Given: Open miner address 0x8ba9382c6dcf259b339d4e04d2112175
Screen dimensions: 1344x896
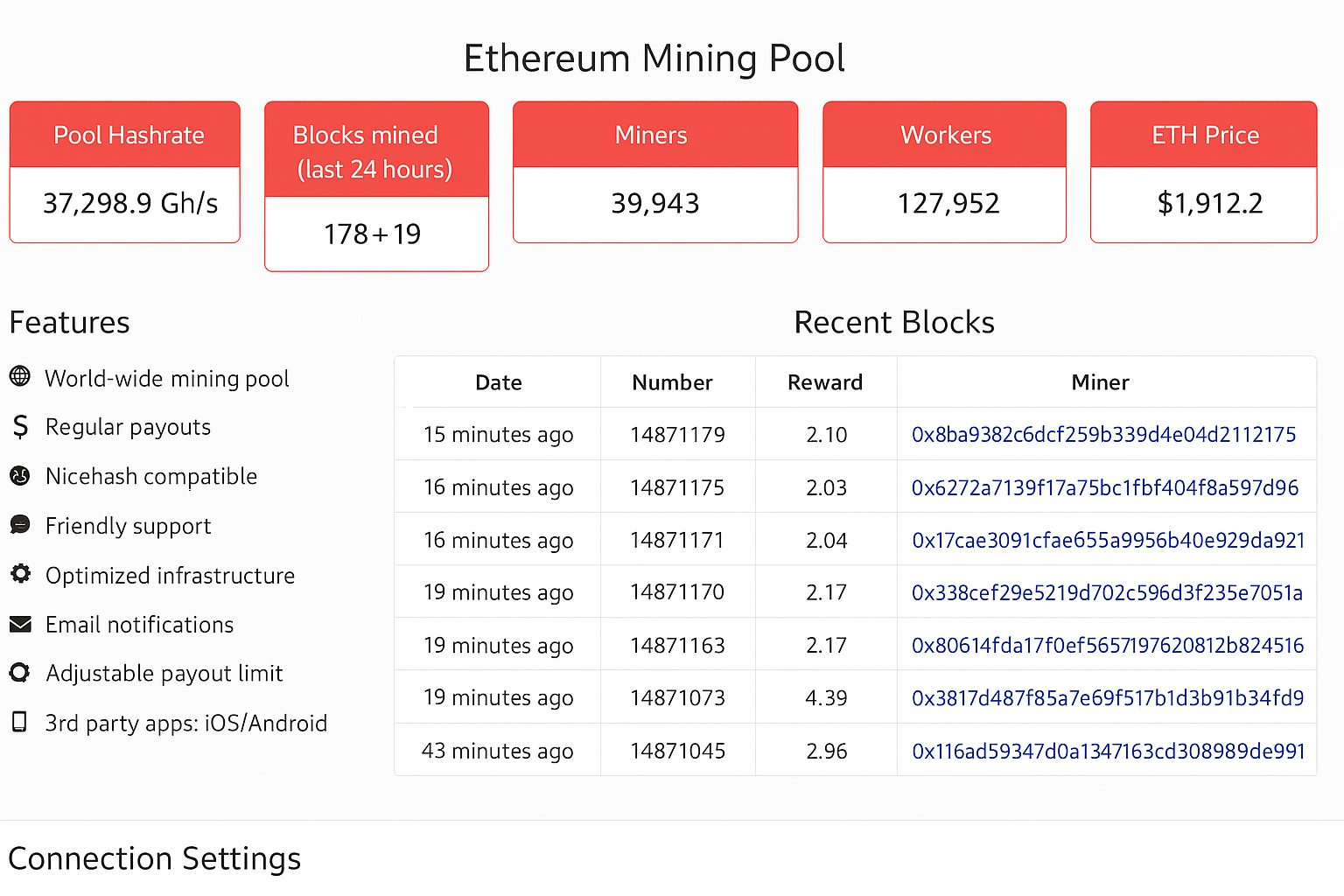Looking at the screenshot, I should (1102, 435).
